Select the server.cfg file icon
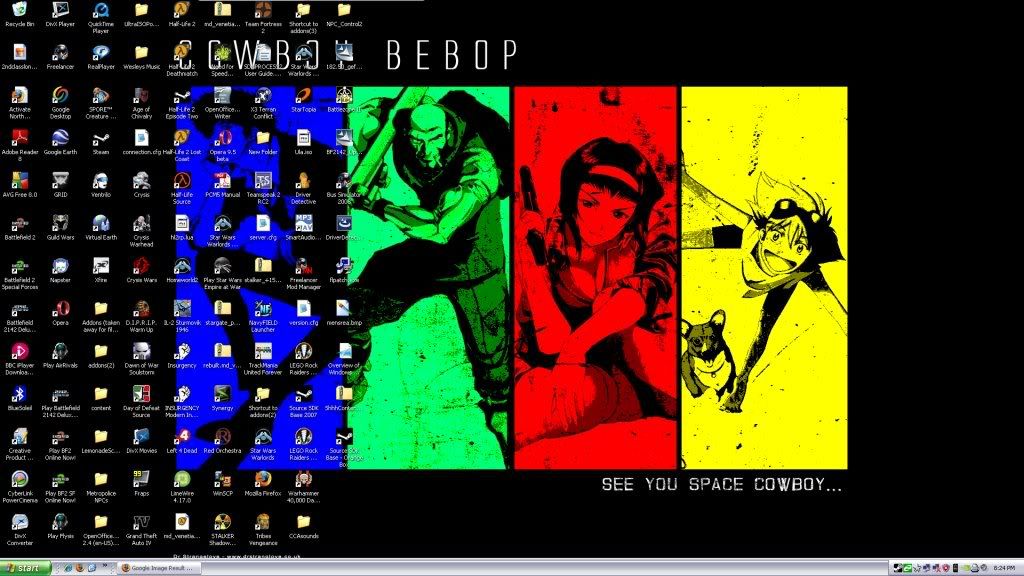This screenshot has width=1024, height=576. 263,227
